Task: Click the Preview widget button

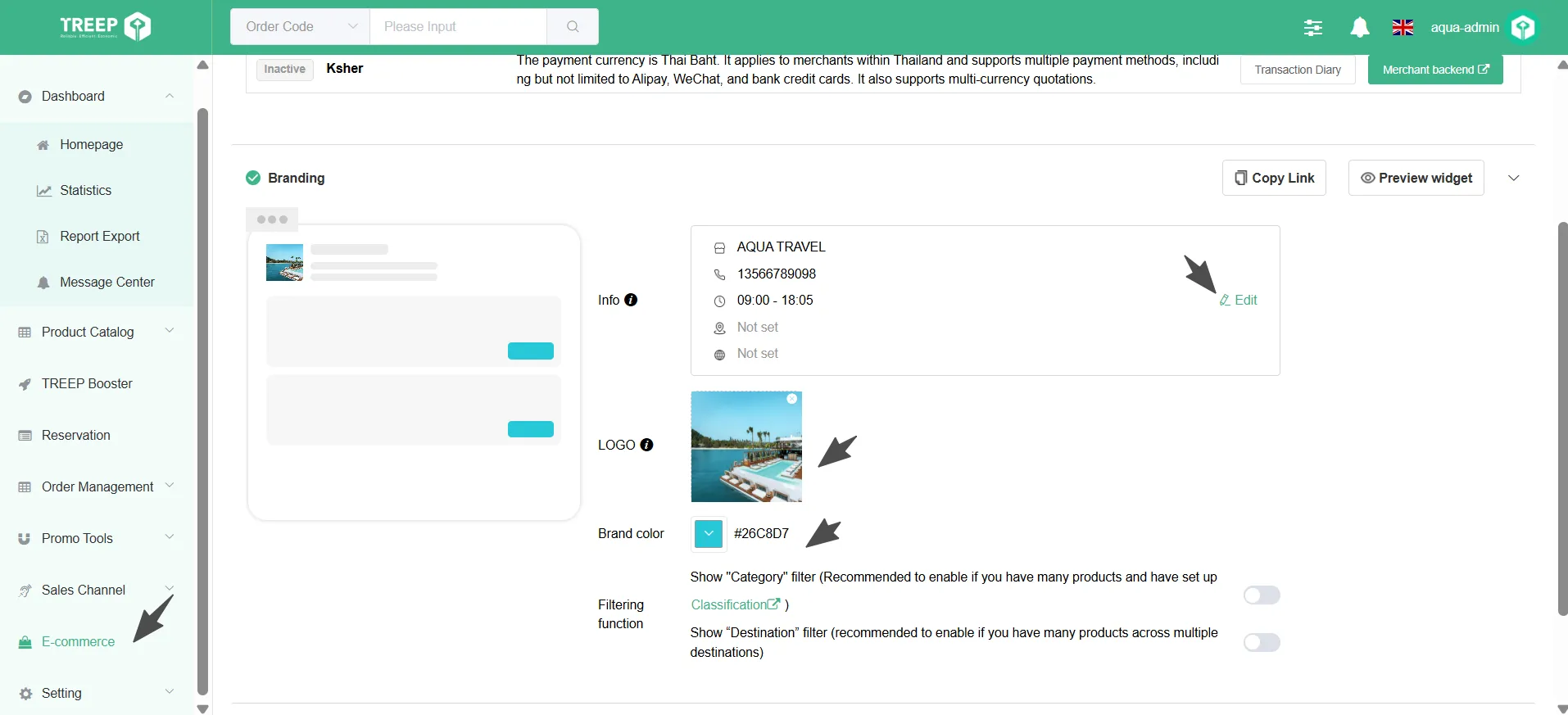Action: click(1416, 179)
